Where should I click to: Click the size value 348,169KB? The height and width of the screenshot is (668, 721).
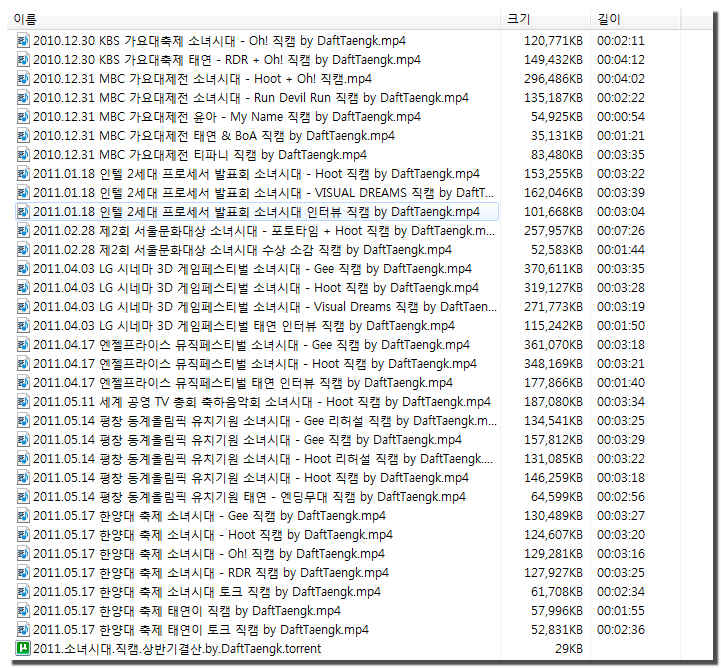(x=553, y=364)
